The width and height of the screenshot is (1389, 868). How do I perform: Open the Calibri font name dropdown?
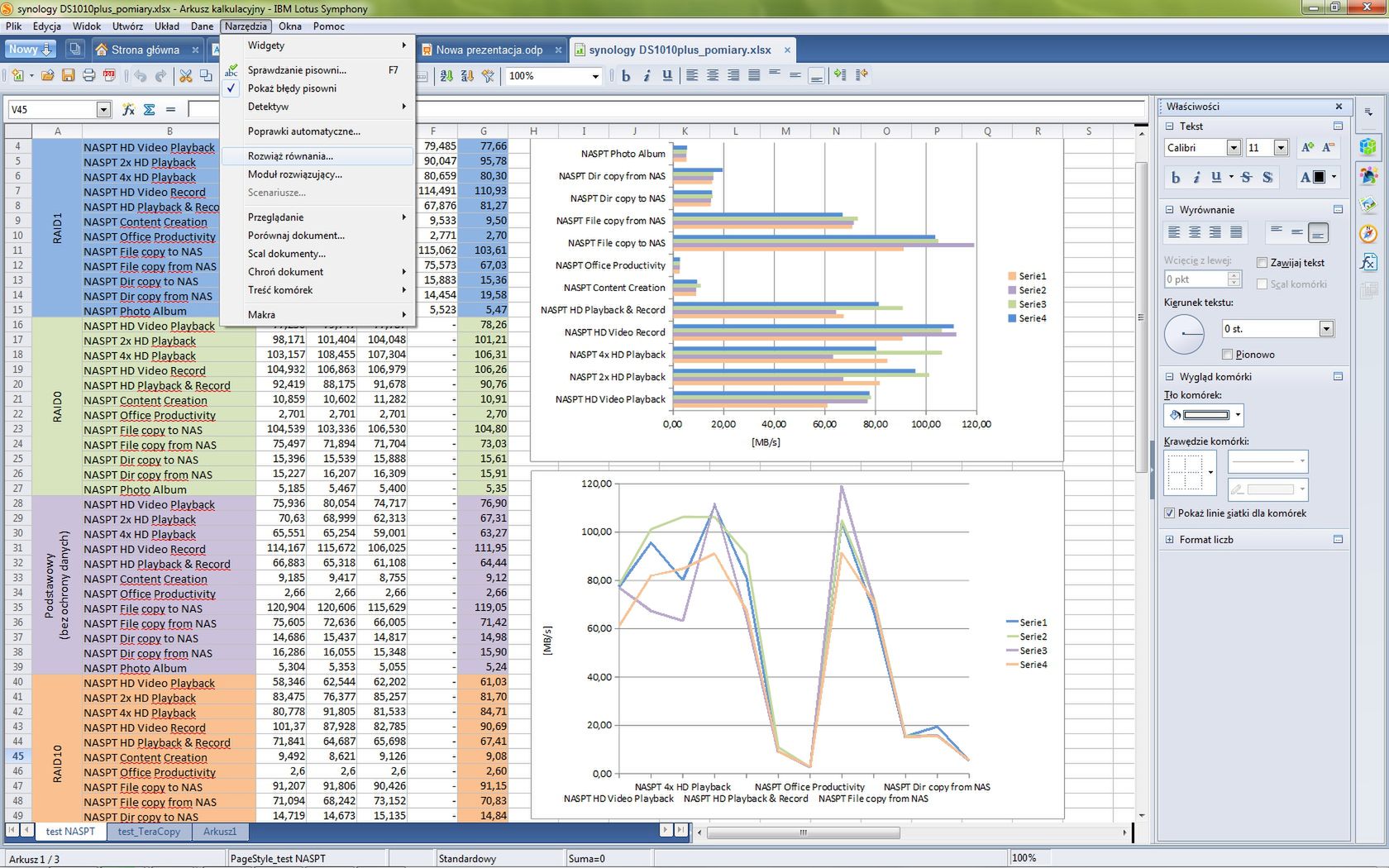[x=1234, y=148]
